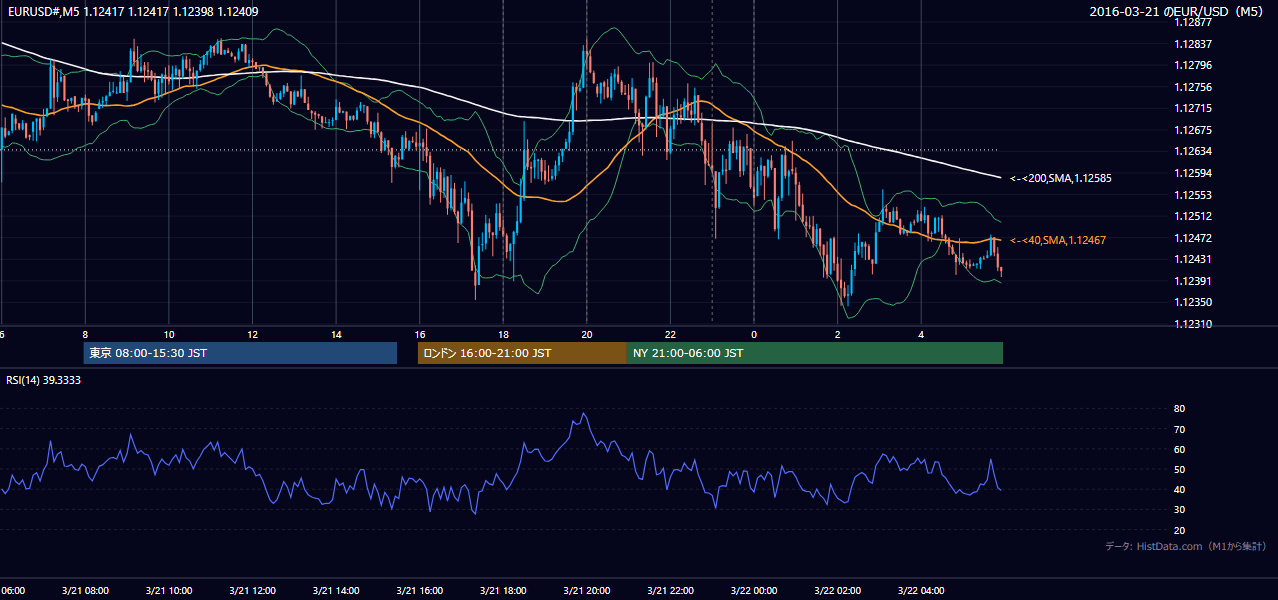Click price axis level 1.12553
This screenshot has width=1278, height=600.
point(1193,195)
